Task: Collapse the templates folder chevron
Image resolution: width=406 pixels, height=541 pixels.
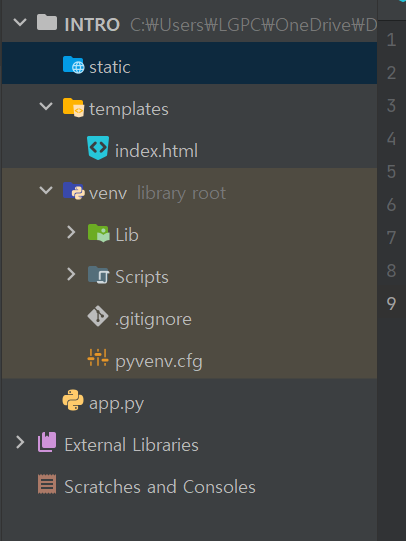Action: [46, 106]
